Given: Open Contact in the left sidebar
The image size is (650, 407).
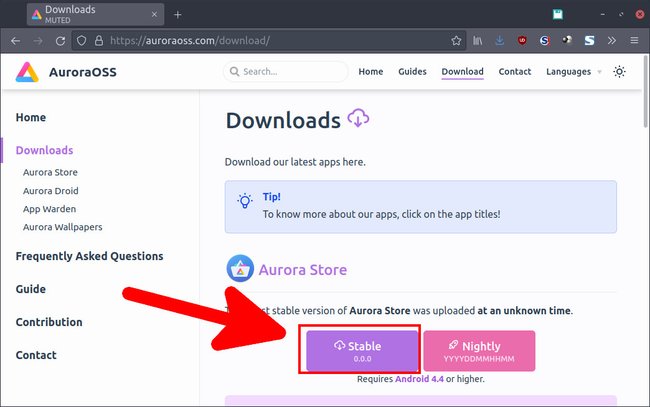Looking at the screenshot, I should (x=36, y=355).
